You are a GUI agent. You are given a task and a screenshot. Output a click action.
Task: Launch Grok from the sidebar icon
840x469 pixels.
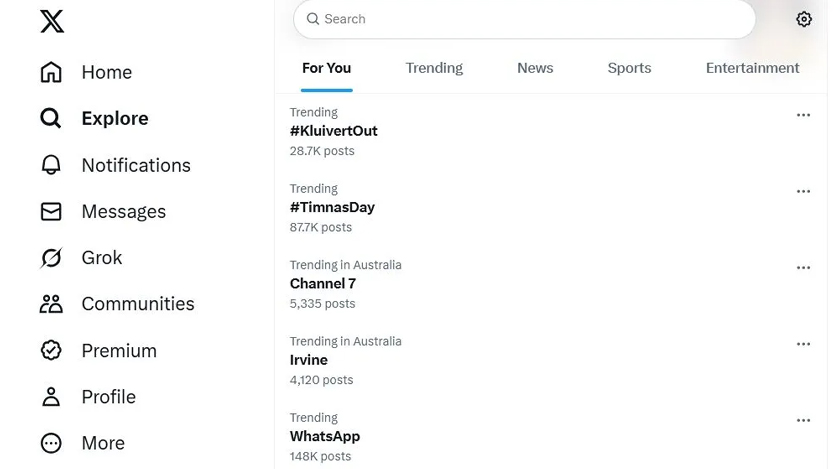click(51, 258)
